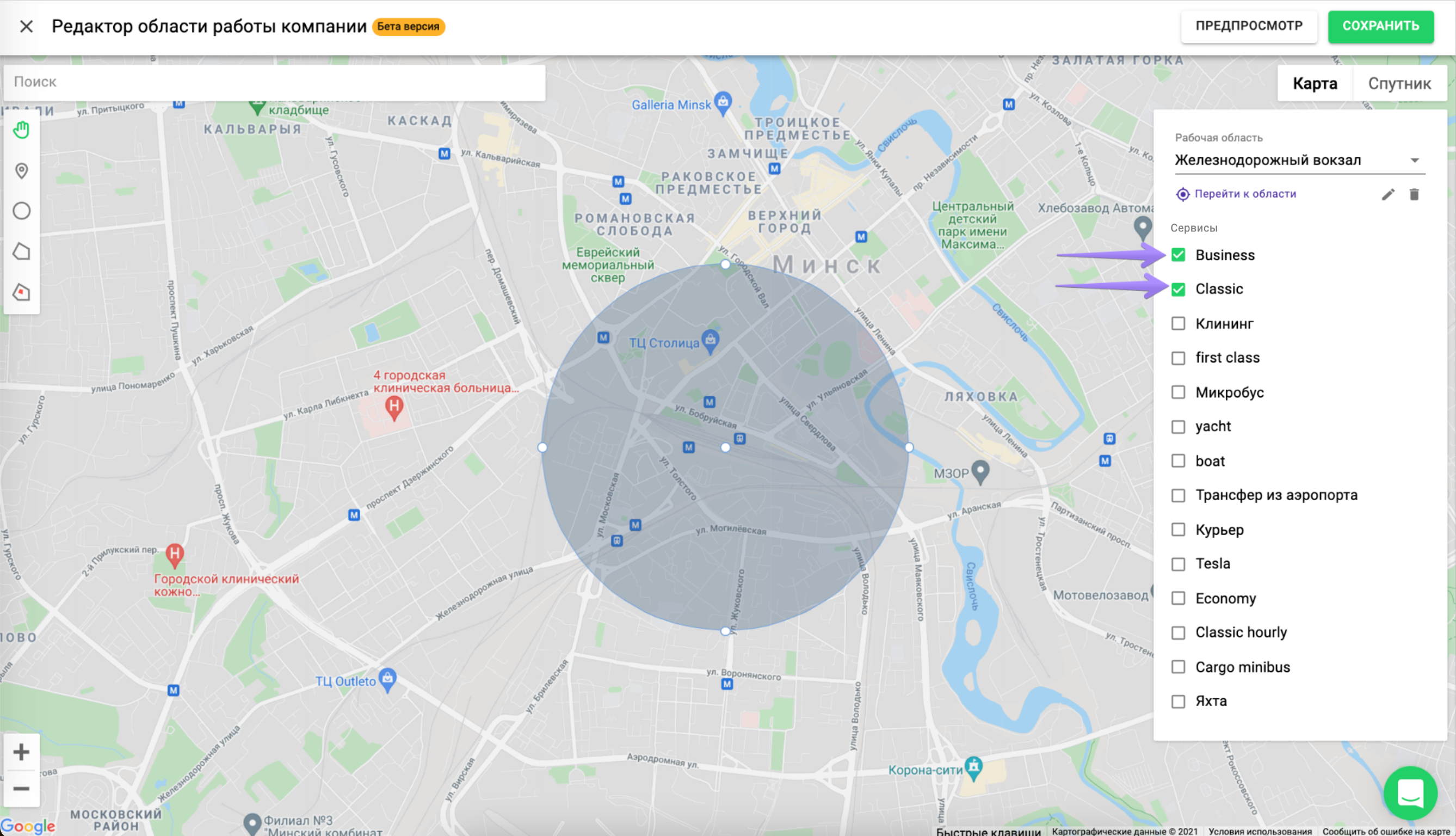The image size is (1456, 836).
Task: Check the Tesla service checkbox
Action: point(1178,564)
